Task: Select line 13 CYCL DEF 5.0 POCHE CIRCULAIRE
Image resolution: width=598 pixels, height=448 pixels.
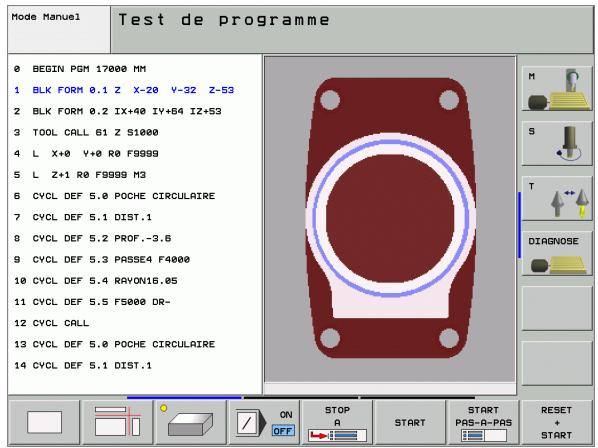Action: click(x=114, y=344)
